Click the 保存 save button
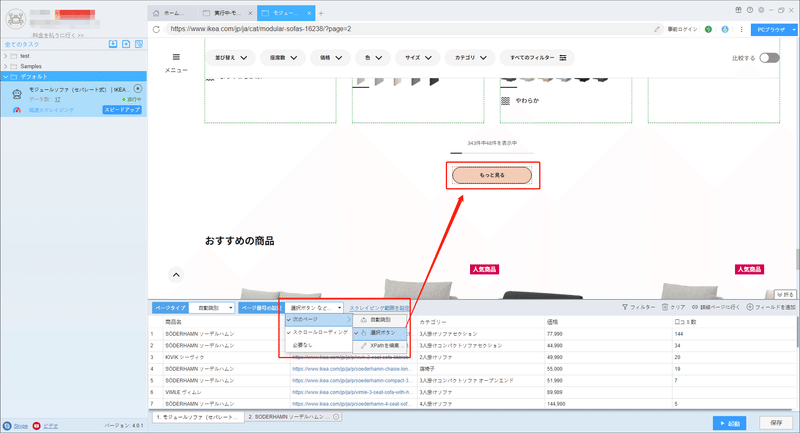Image resolution: width=800 pixels, height=433 pixels. 776,423
